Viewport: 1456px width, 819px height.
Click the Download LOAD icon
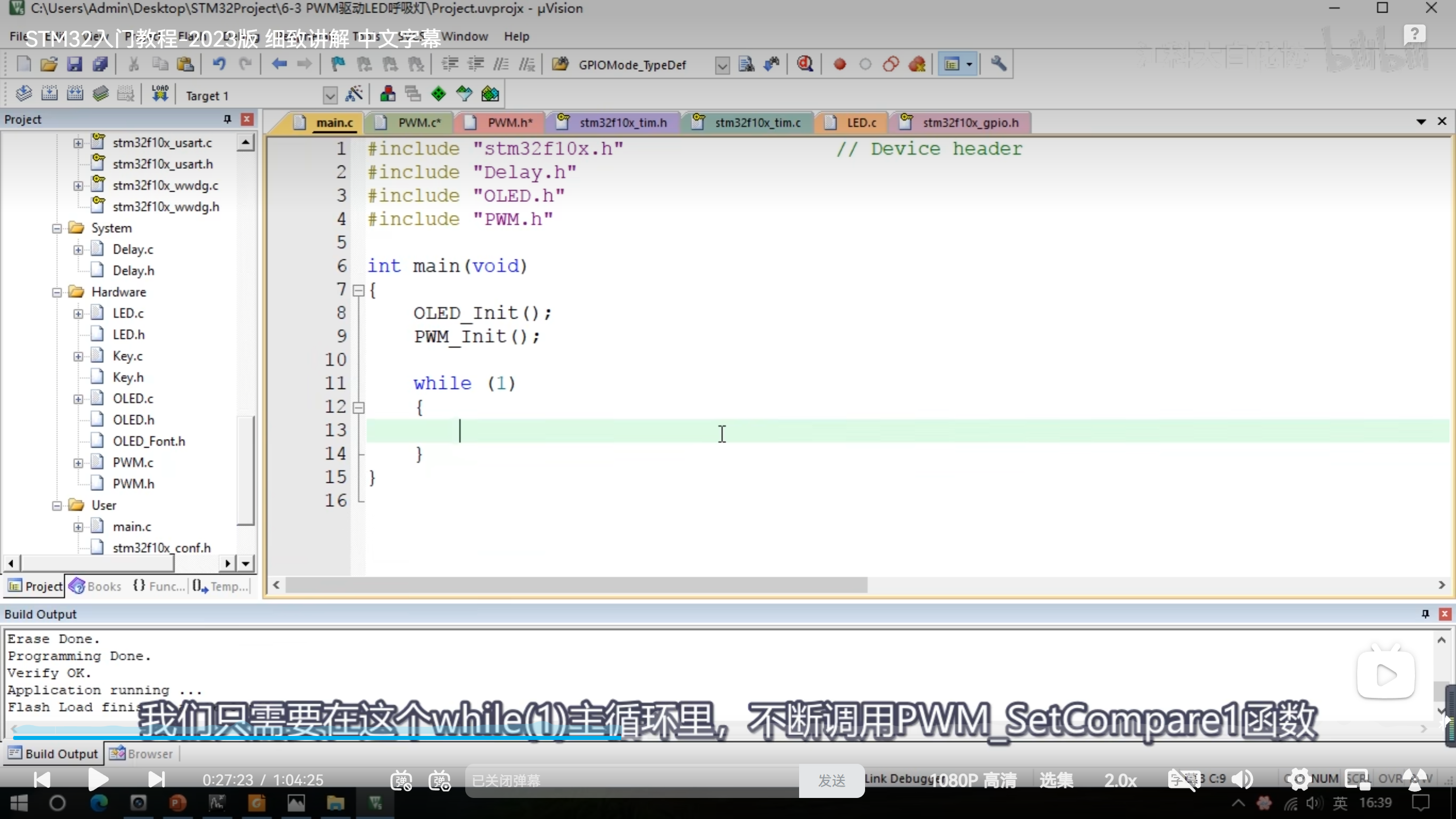[x=160, y=94]
